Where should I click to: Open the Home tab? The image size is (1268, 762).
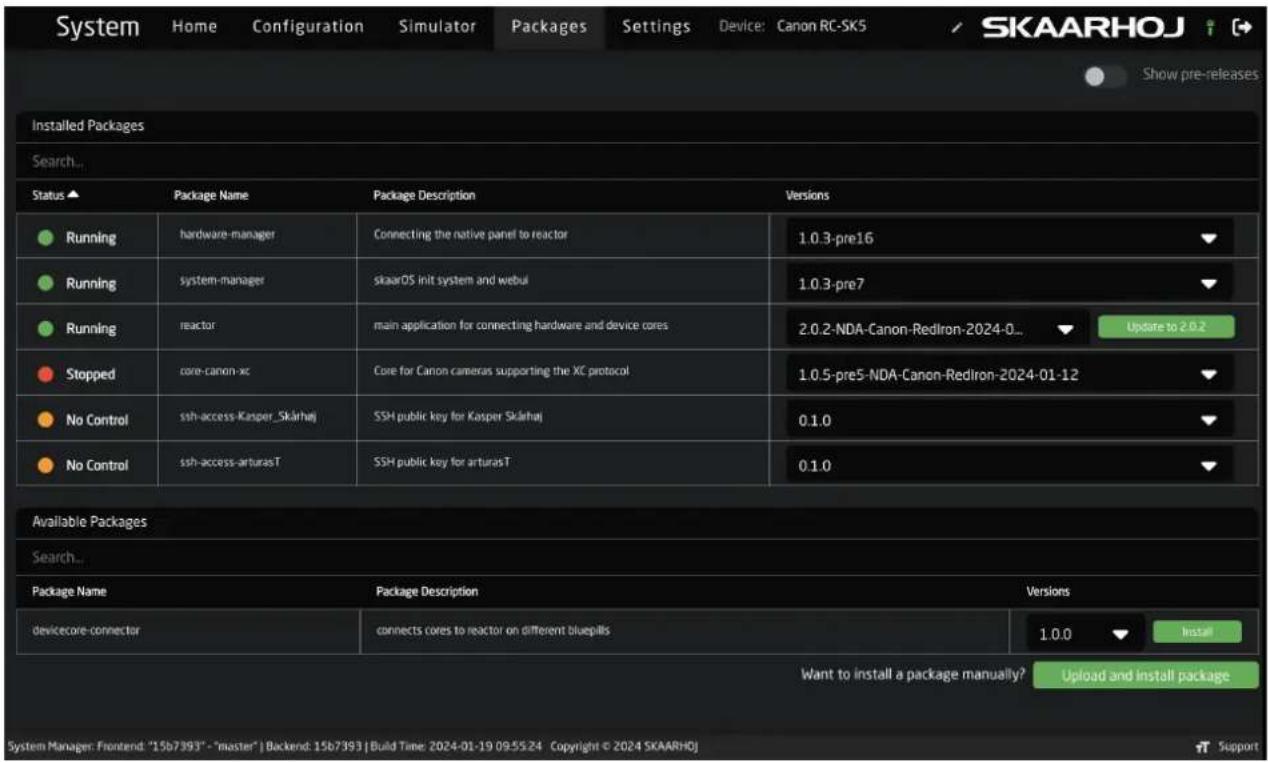[x=195, y=27]
